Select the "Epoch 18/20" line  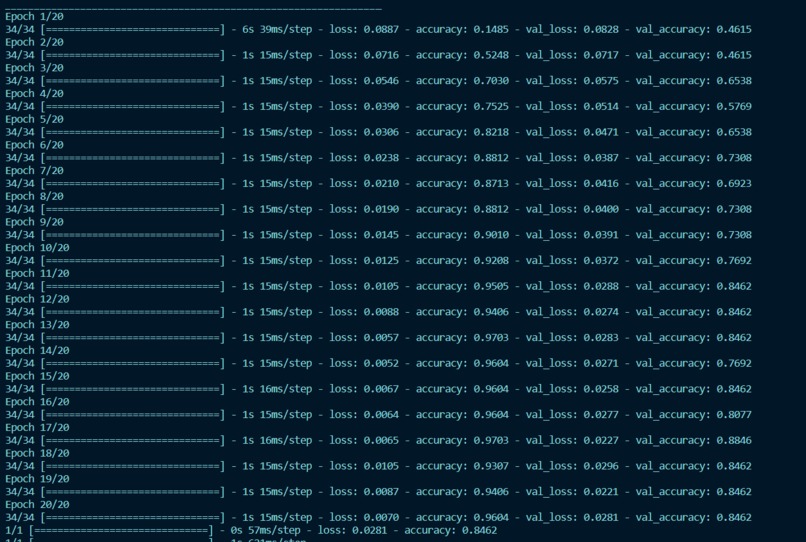click(x=37, y=454)
